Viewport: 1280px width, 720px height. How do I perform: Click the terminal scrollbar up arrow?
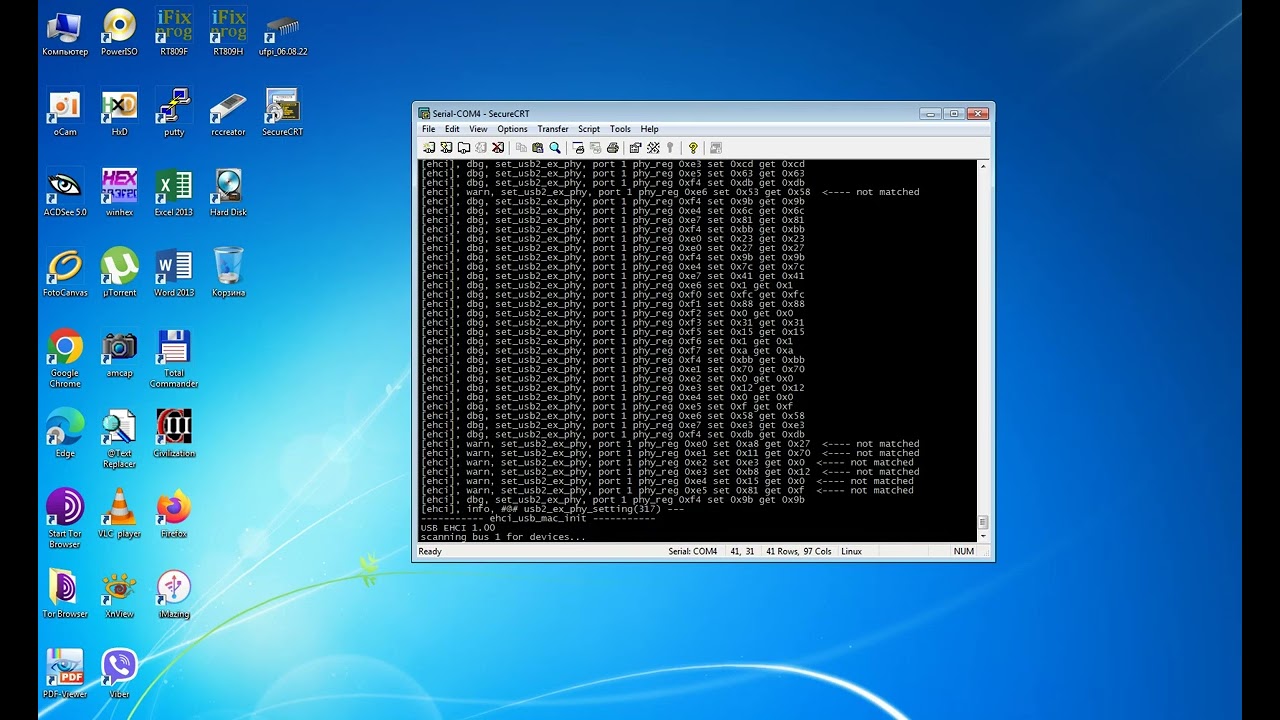click(983, 165)
